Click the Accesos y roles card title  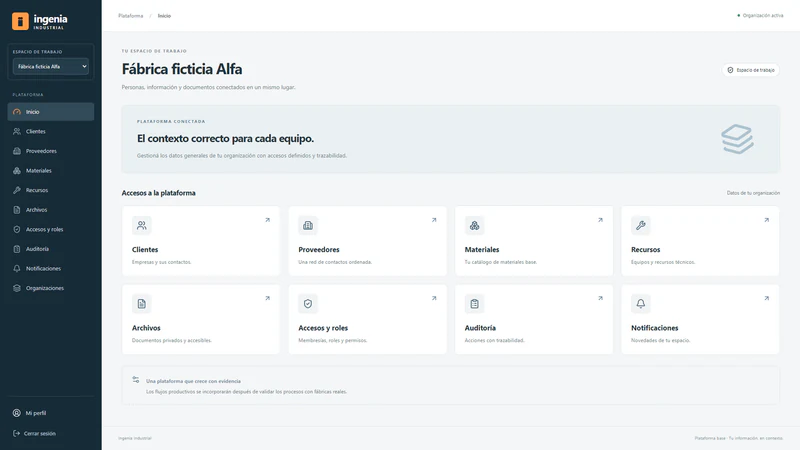(x=323, y=328)
